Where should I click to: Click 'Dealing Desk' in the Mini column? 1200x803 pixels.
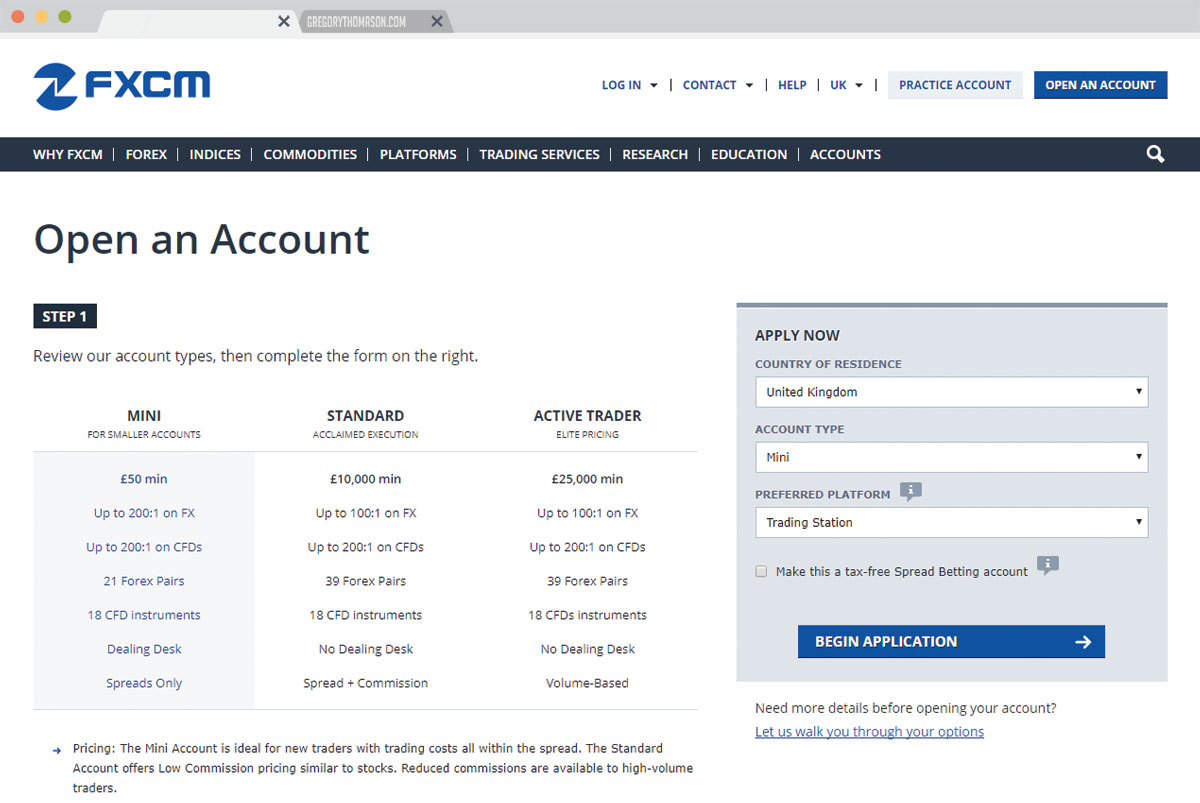pyautogui.click(x=144, y=649)
